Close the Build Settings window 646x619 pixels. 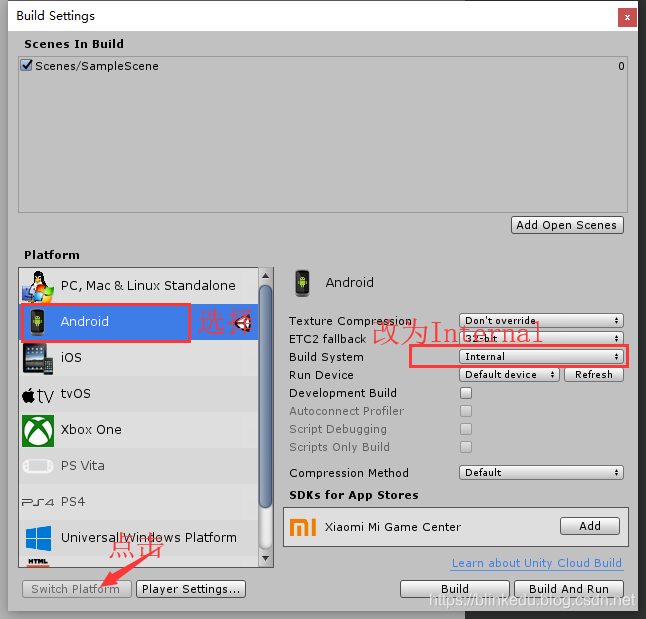point(627,17)
